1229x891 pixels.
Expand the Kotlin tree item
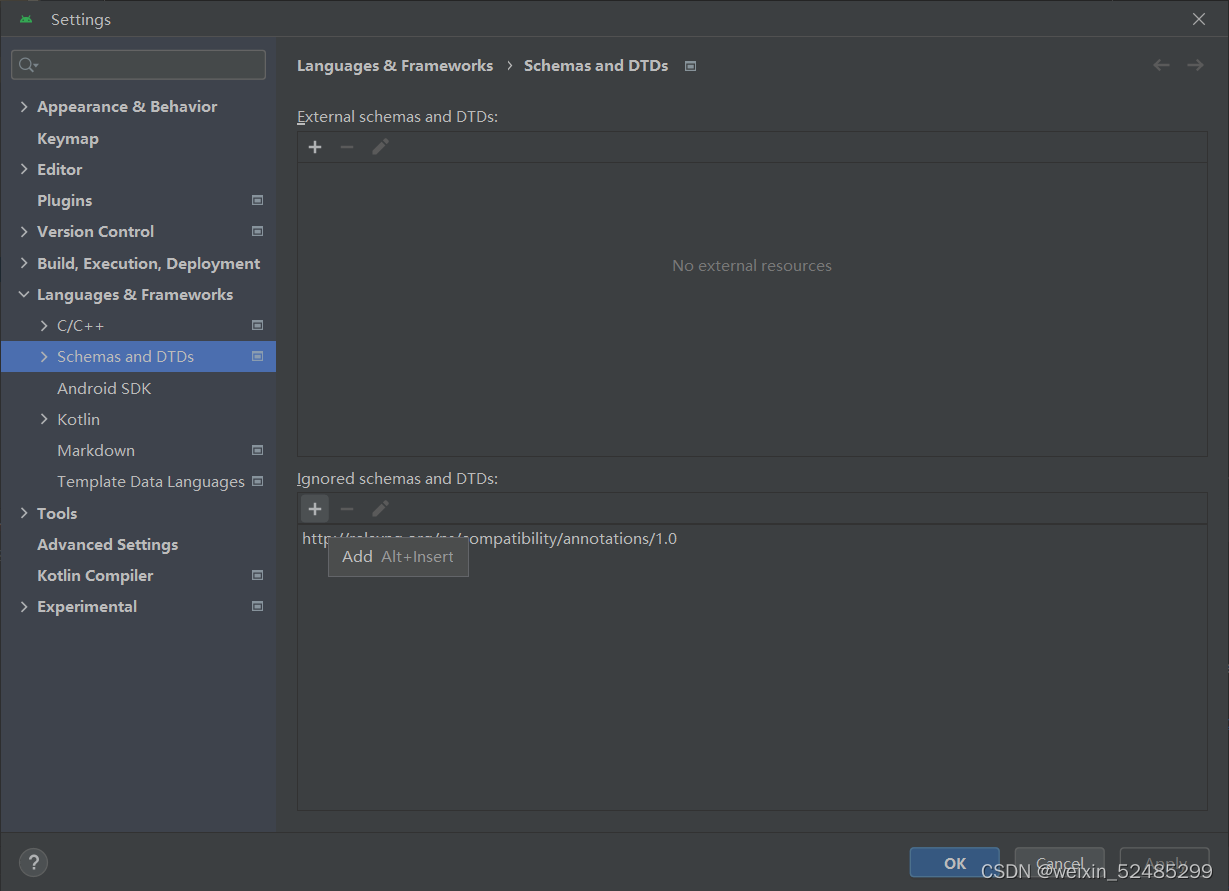(43, 419)
